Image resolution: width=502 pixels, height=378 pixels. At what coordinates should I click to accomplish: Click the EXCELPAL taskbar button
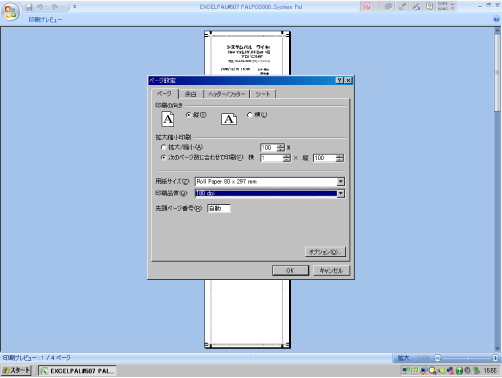click(x=77, y=371)
